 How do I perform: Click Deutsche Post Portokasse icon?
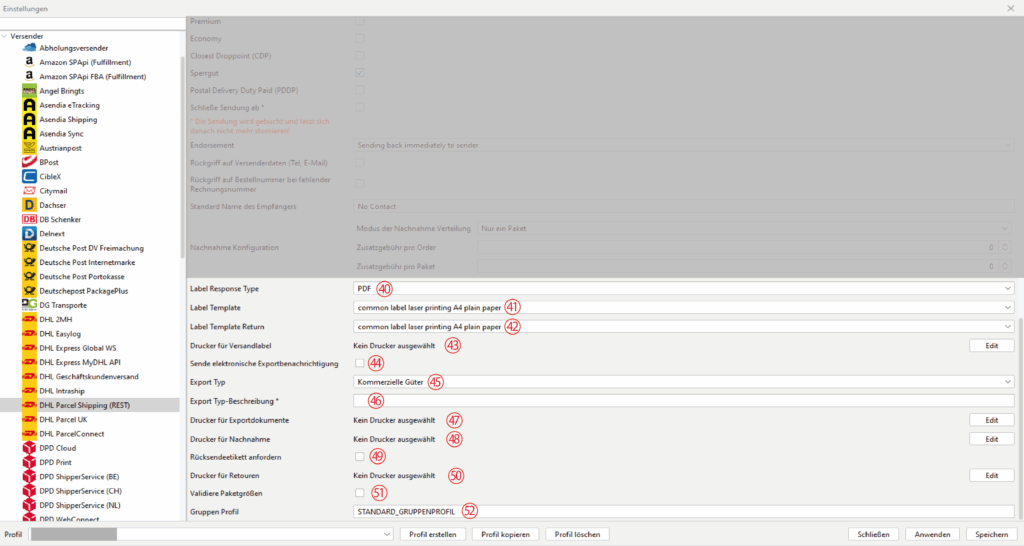point(29,277)
